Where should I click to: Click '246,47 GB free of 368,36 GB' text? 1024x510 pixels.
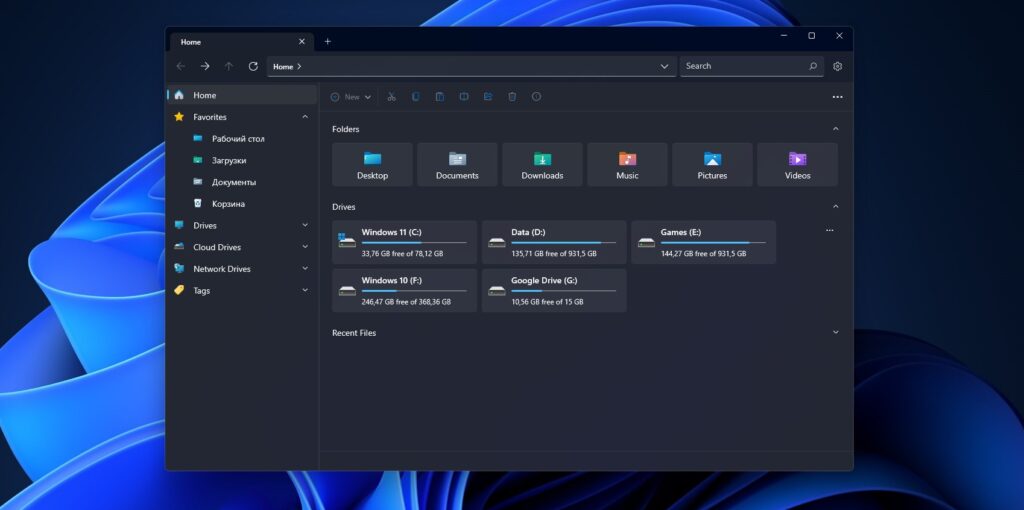406,302
